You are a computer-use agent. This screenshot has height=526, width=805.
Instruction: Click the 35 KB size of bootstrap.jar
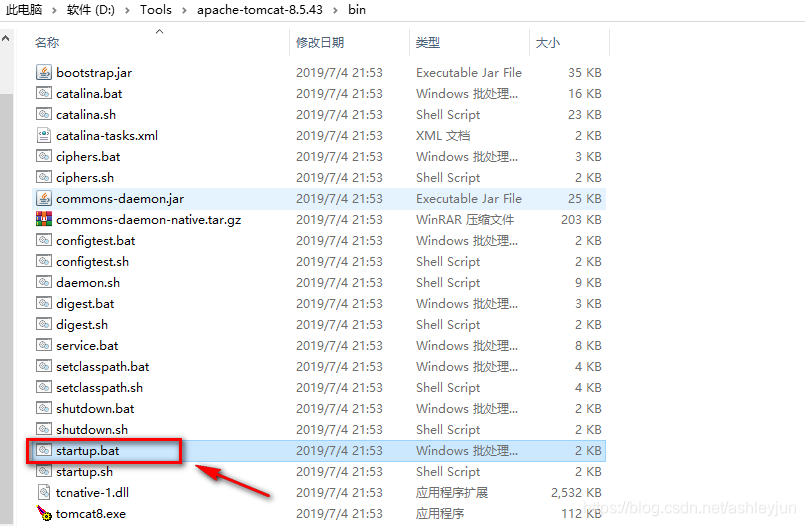584,73
